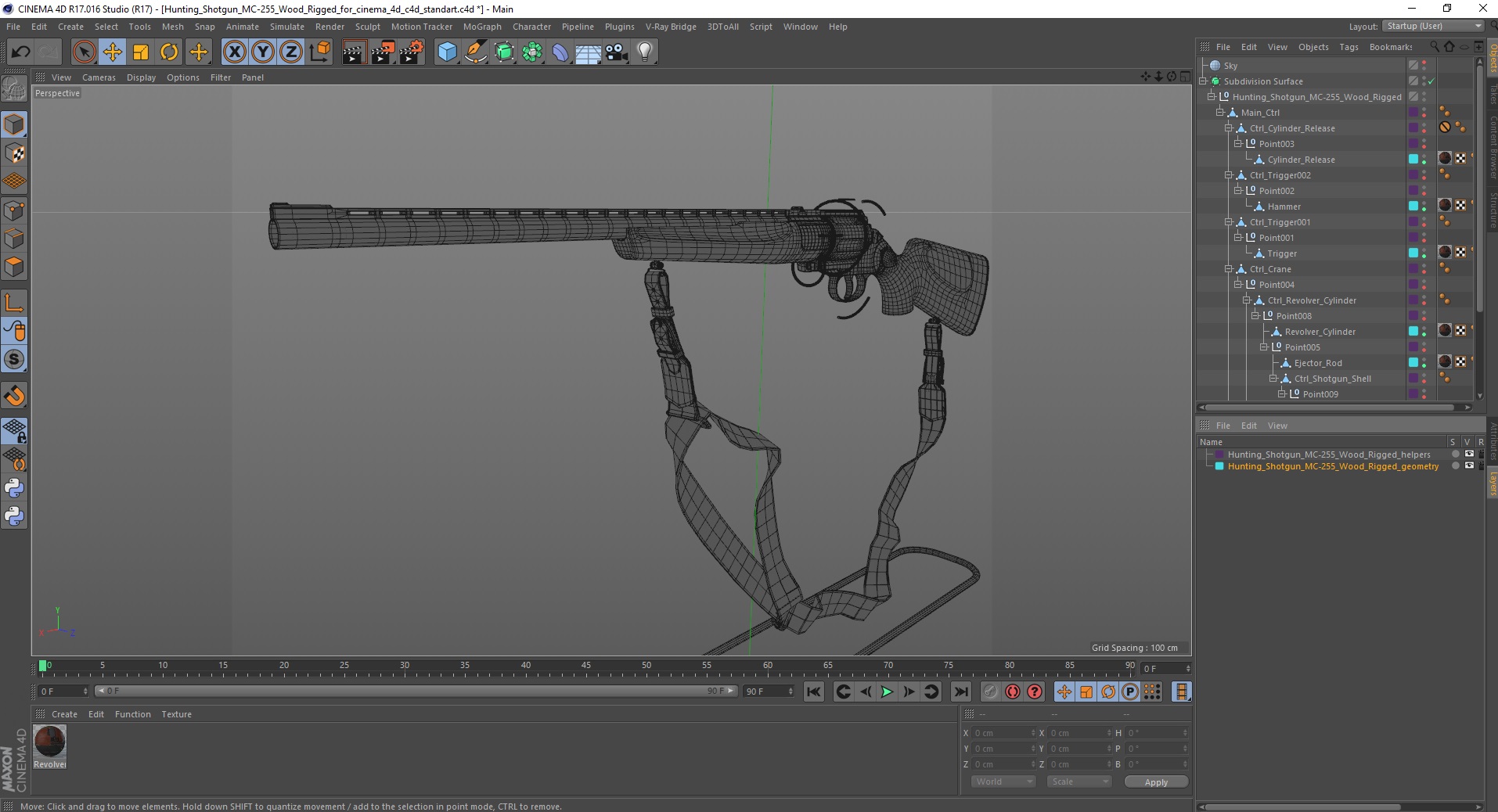This screenshot has width=1498, height=812.
Task: Open the Deformer (Bend) icon
Action: 560,52
